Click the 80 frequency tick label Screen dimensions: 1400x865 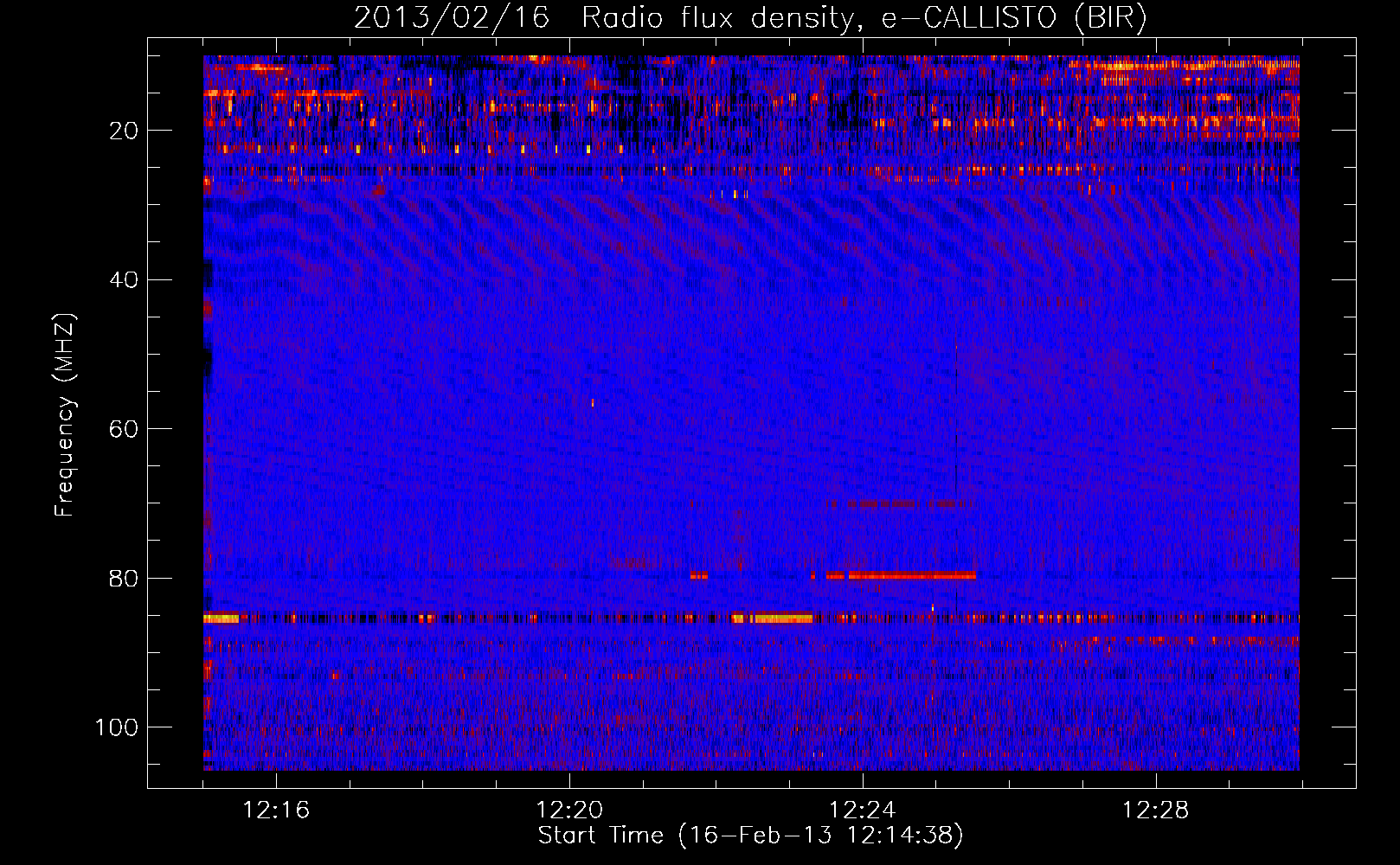(125, 579)
